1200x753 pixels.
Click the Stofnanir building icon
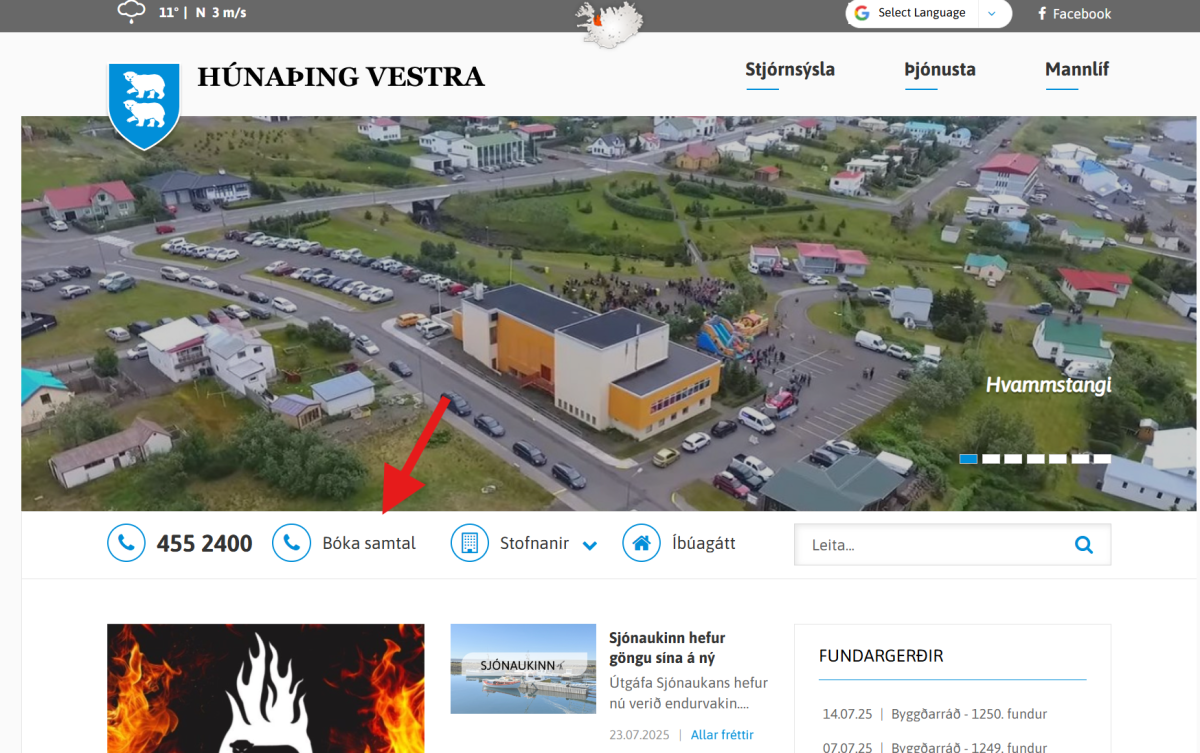click(x=470, y=543)
